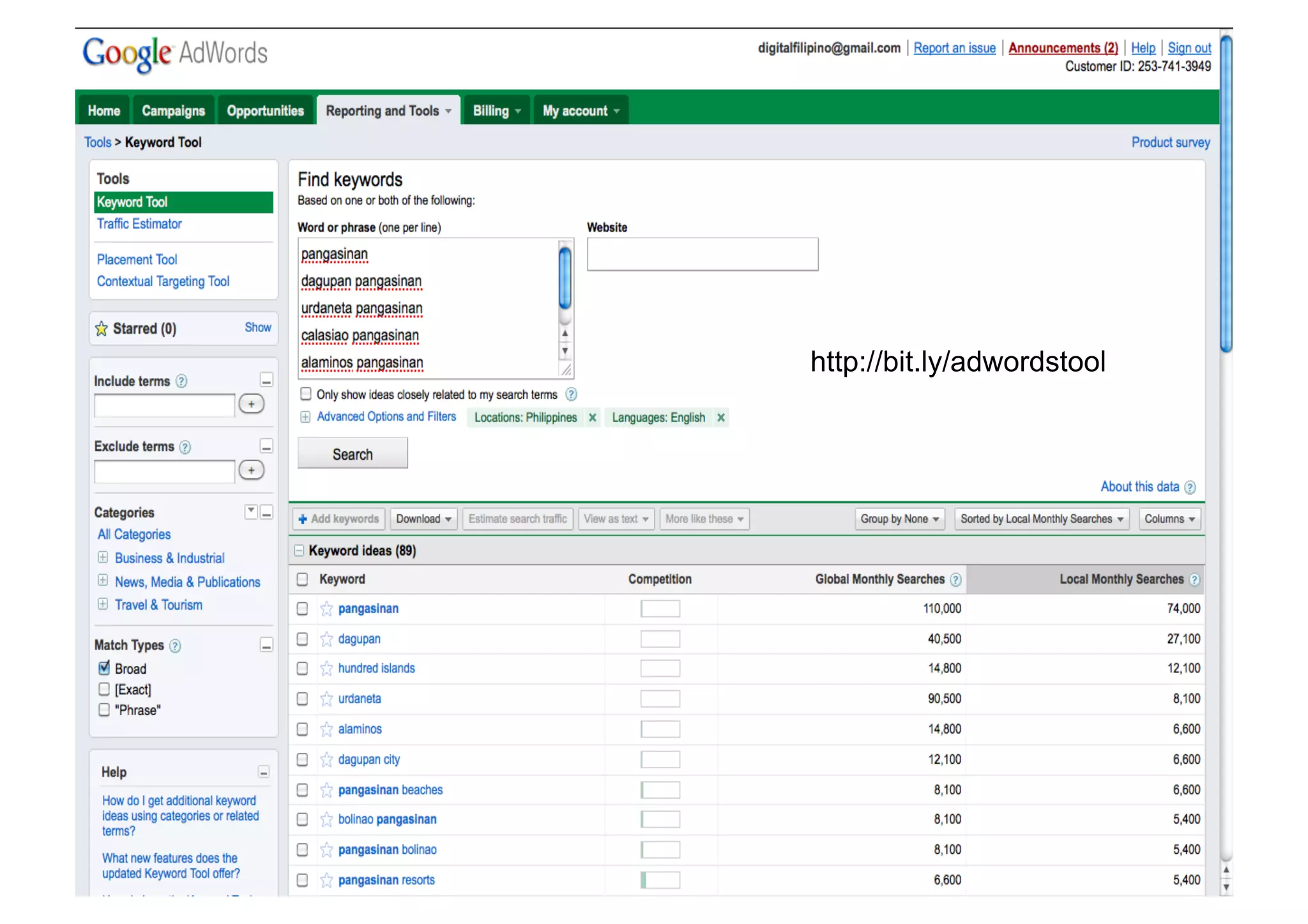The height and width of the screenshot is (924, 1308).
Task: Open the Download dropdown
Action: click(423, 519)
